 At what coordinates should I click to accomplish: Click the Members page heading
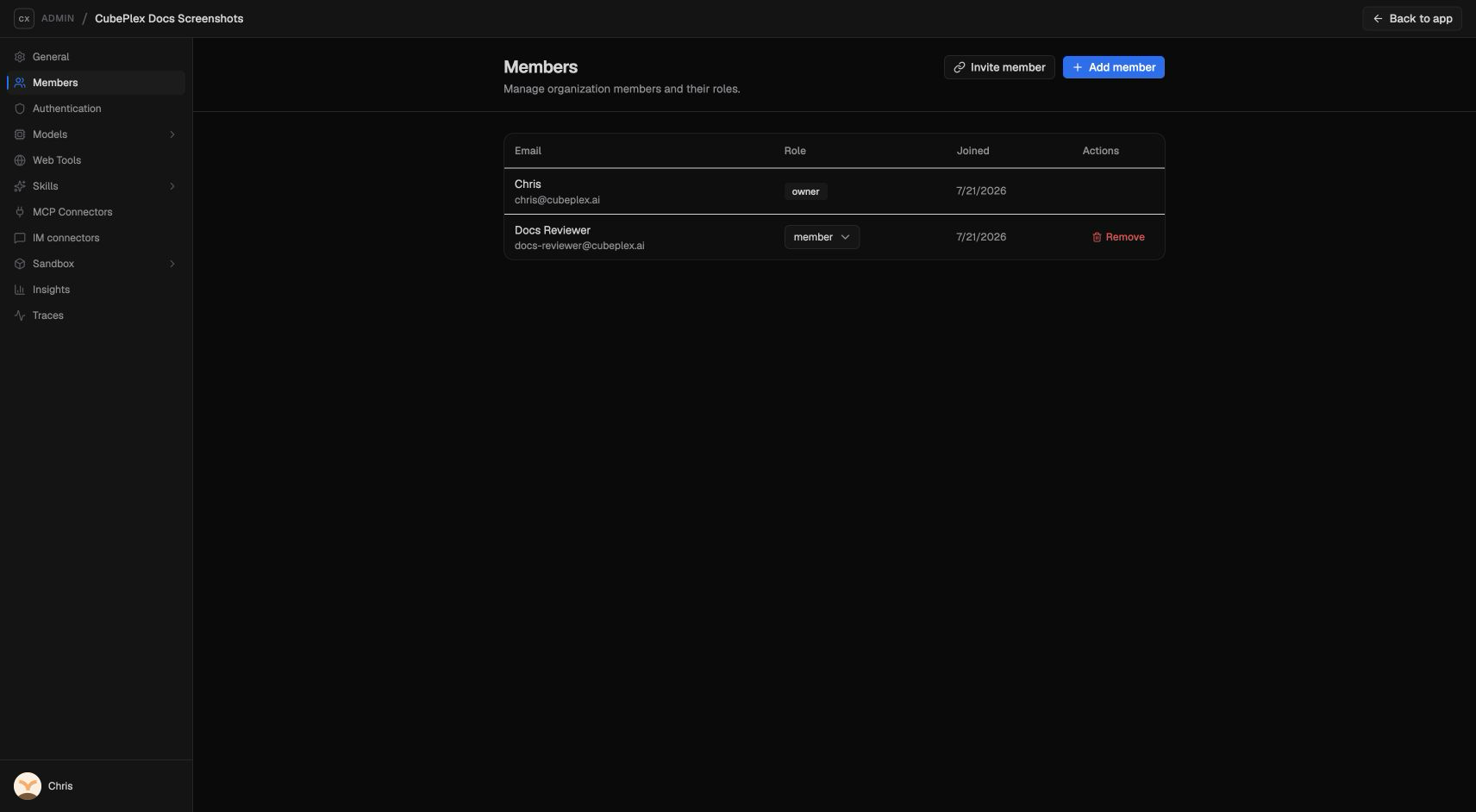click(x=541, y=67)
